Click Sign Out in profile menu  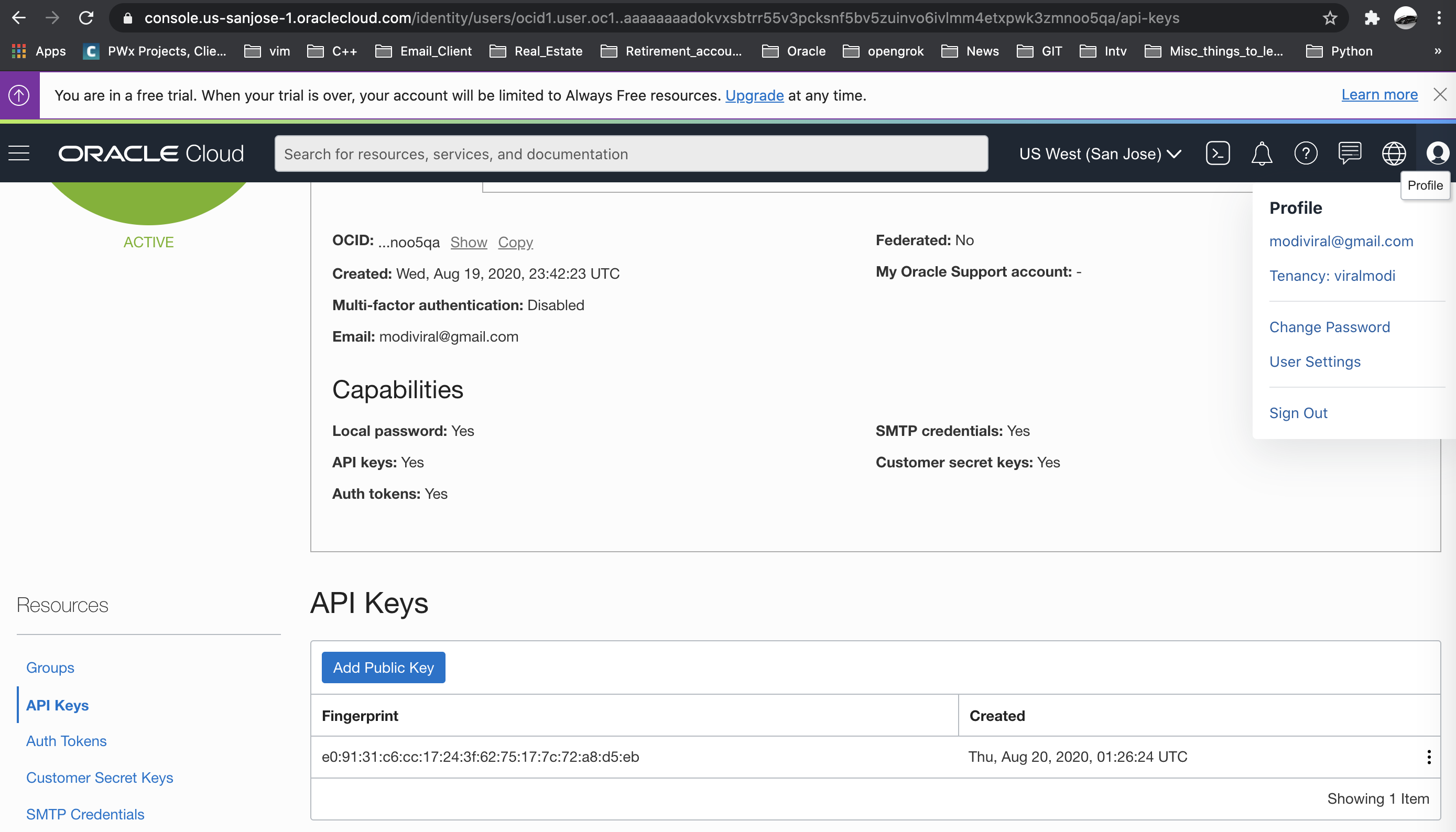(x=1298, y=412)
